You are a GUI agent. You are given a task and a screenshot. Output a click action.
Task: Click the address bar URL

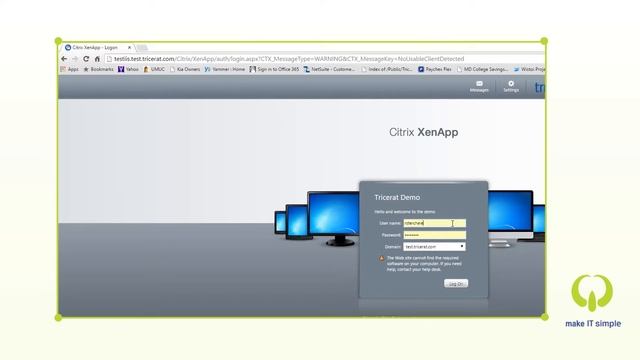[x=289, y=59]
